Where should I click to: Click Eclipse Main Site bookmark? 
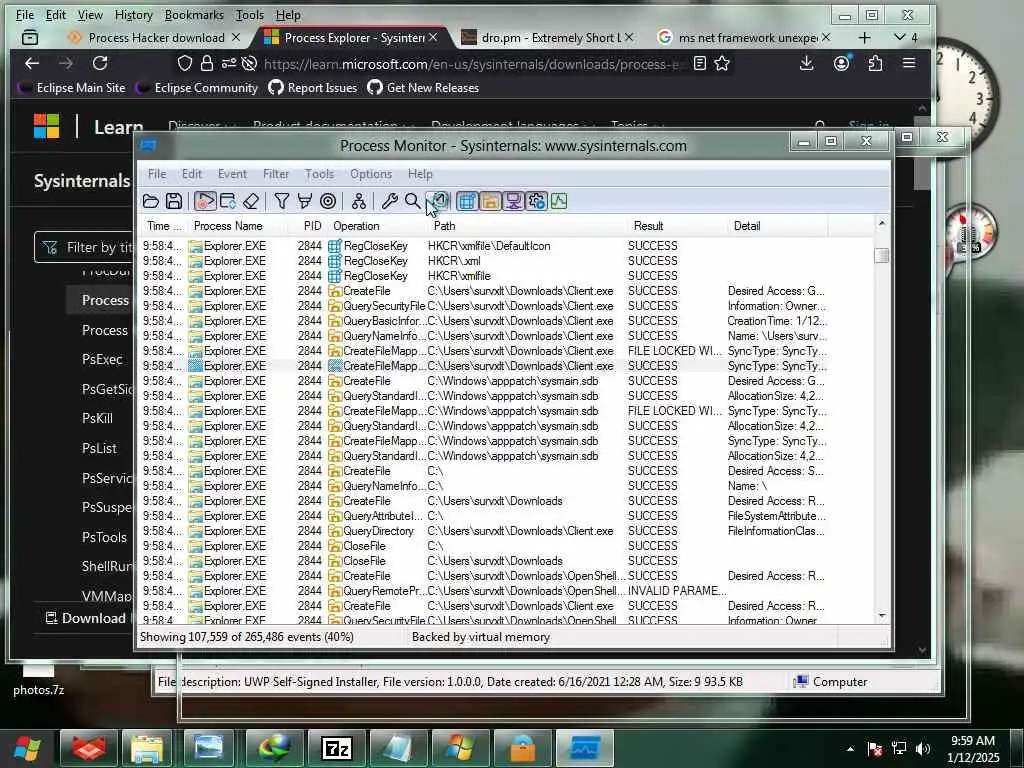pyautogui.click(x=73, y=88)
